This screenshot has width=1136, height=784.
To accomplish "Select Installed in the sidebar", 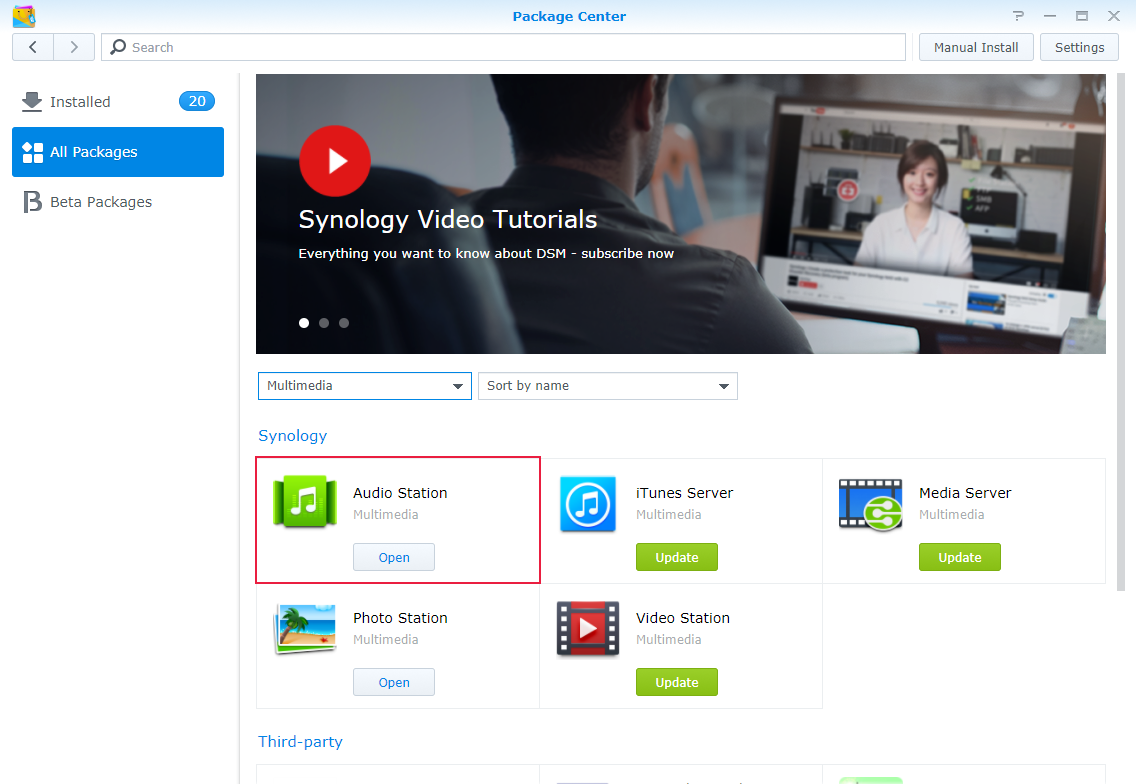I will (118, 101).
